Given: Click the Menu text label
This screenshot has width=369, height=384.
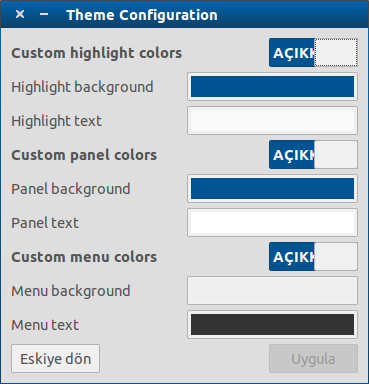Looking at the screenshot, I should click(45, 325).
